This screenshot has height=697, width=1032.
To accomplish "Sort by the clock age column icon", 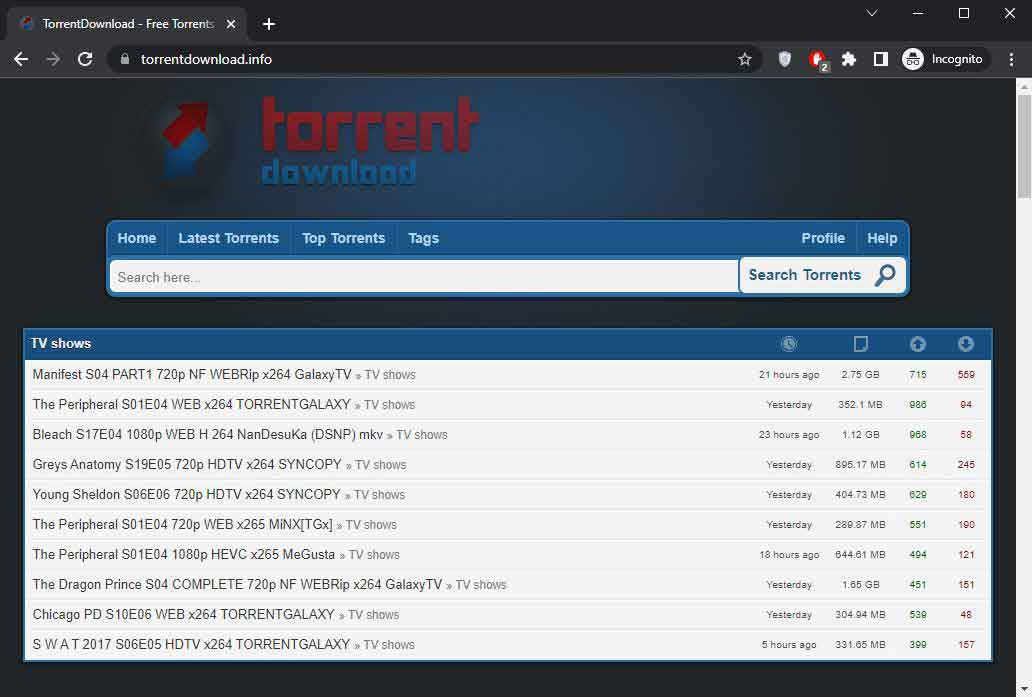I will click(789, 344).
